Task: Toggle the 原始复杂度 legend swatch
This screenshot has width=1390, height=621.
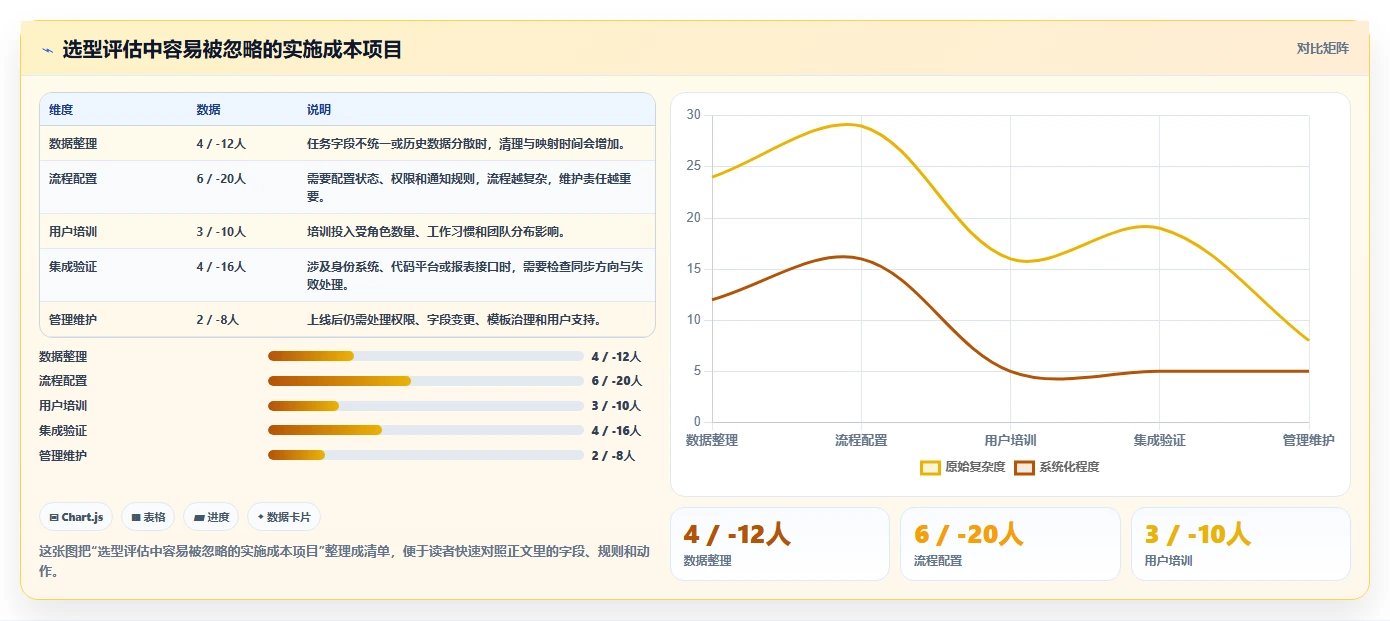Action: (x=930, y=467)
